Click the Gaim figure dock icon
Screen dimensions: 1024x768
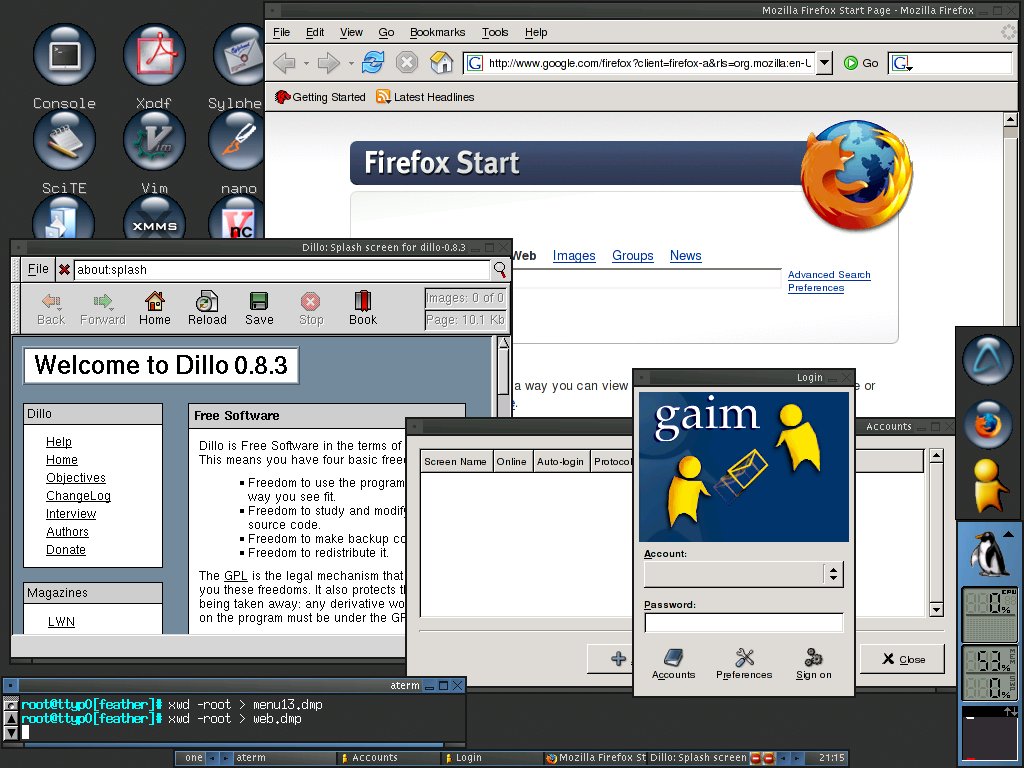(x=988, y=486)
